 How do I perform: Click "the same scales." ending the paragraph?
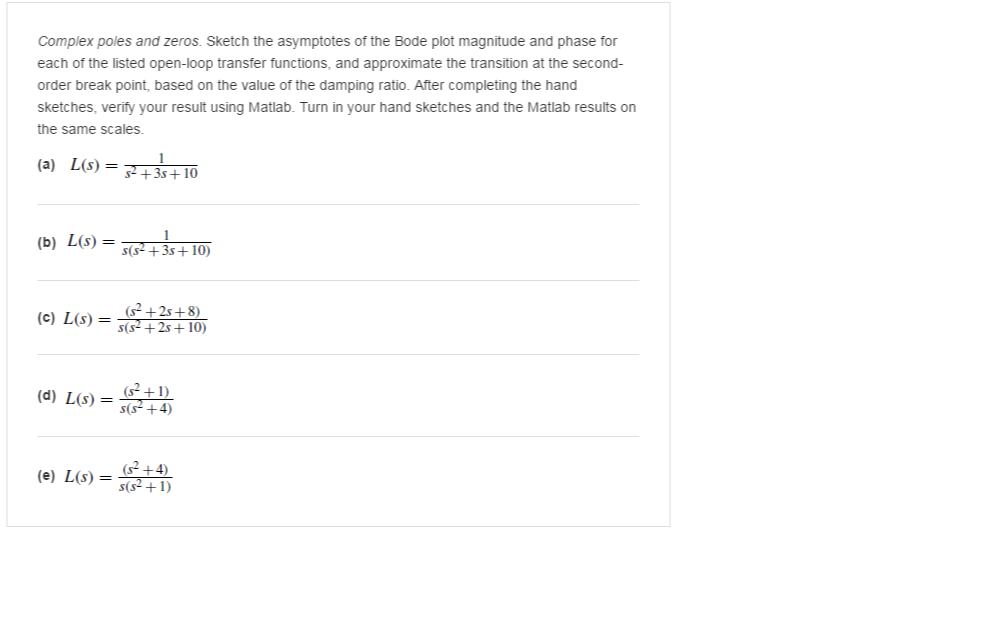(90, 129)
